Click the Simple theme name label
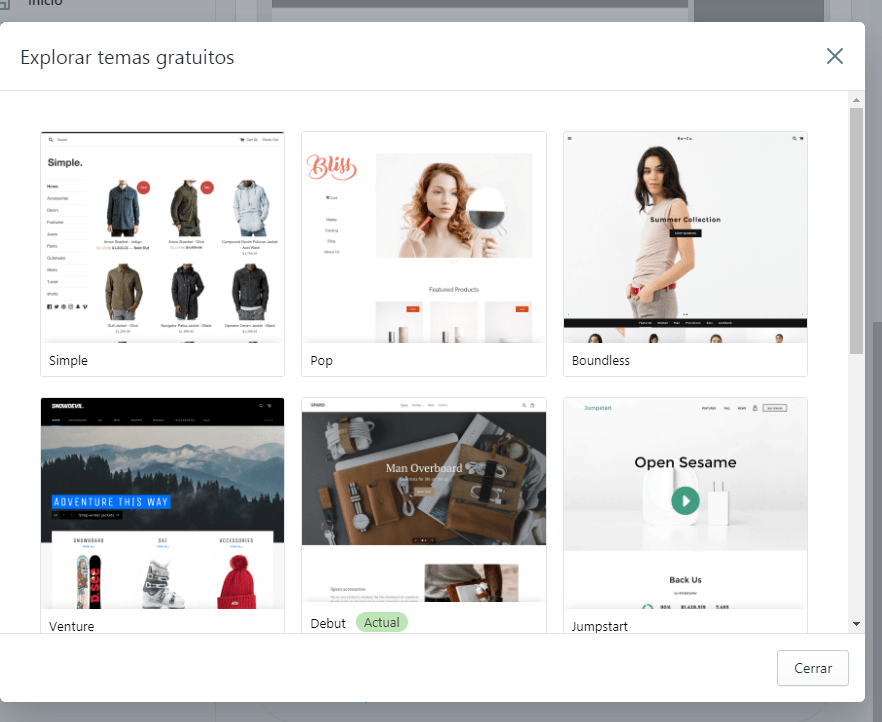Viewport: 882px width, 722px height. point(69,360)
